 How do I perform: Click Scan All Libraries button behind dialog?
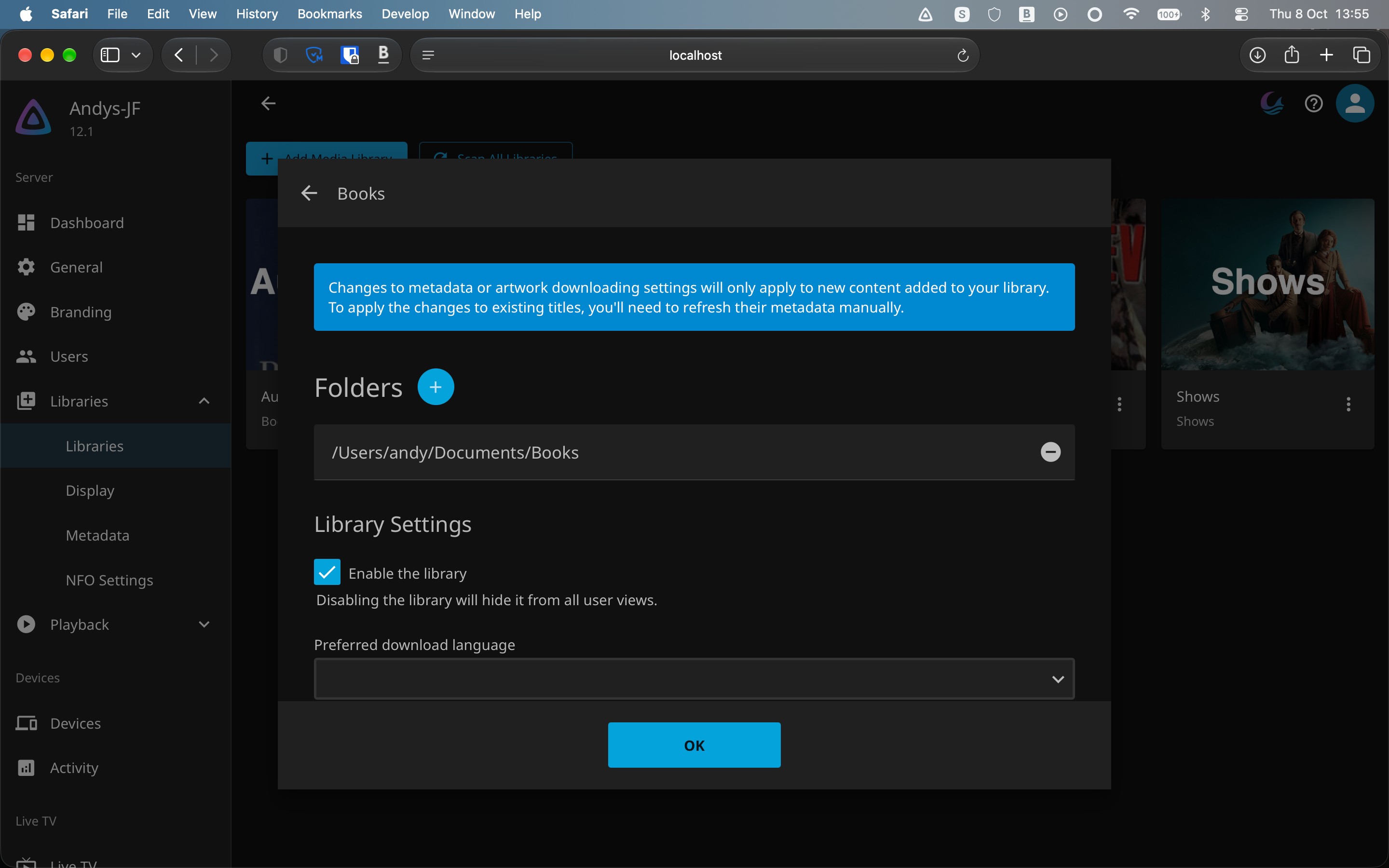[x=496, y=150]
